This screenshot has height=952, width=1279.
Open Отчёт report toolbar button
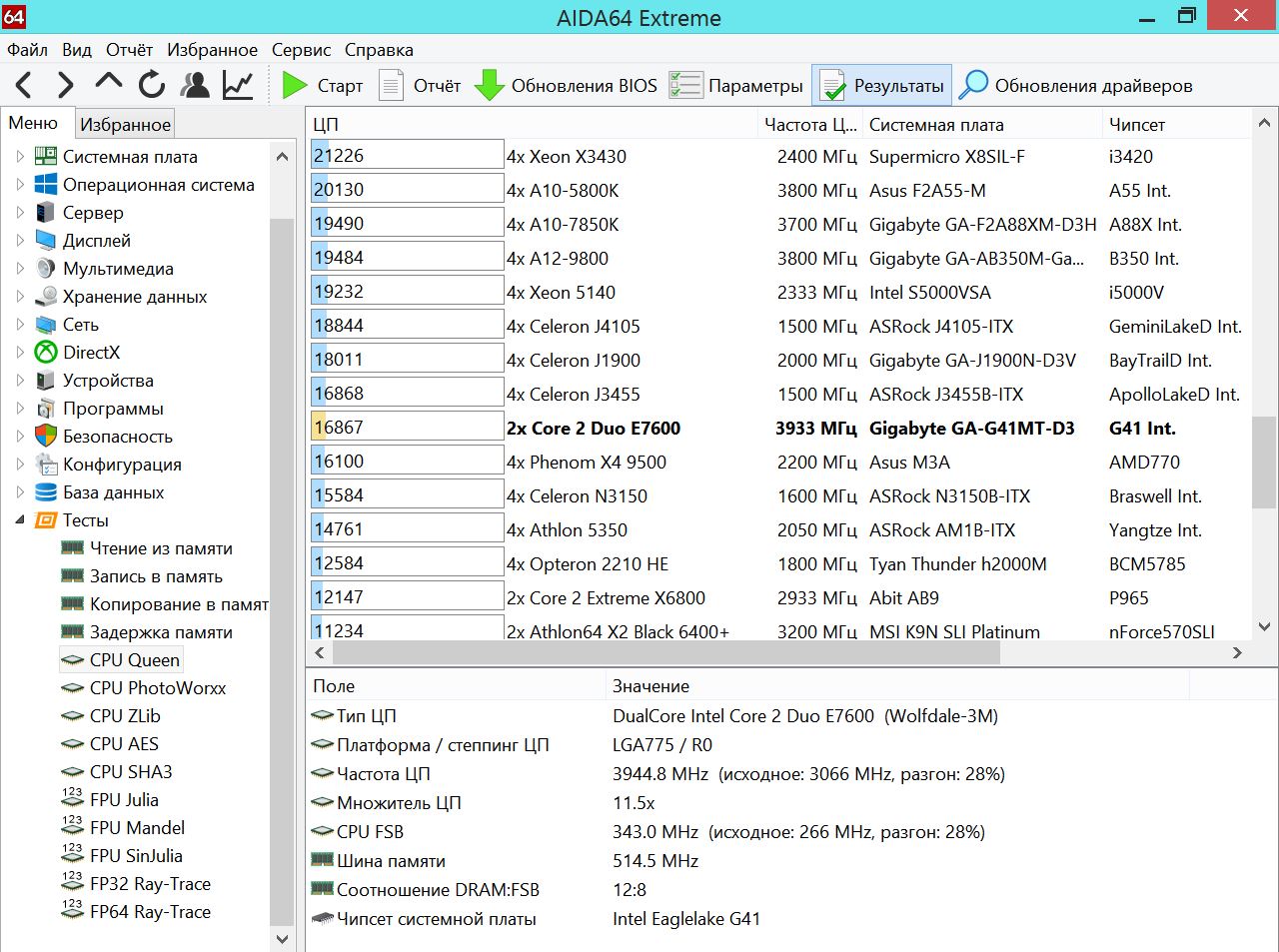click(420, 86)
